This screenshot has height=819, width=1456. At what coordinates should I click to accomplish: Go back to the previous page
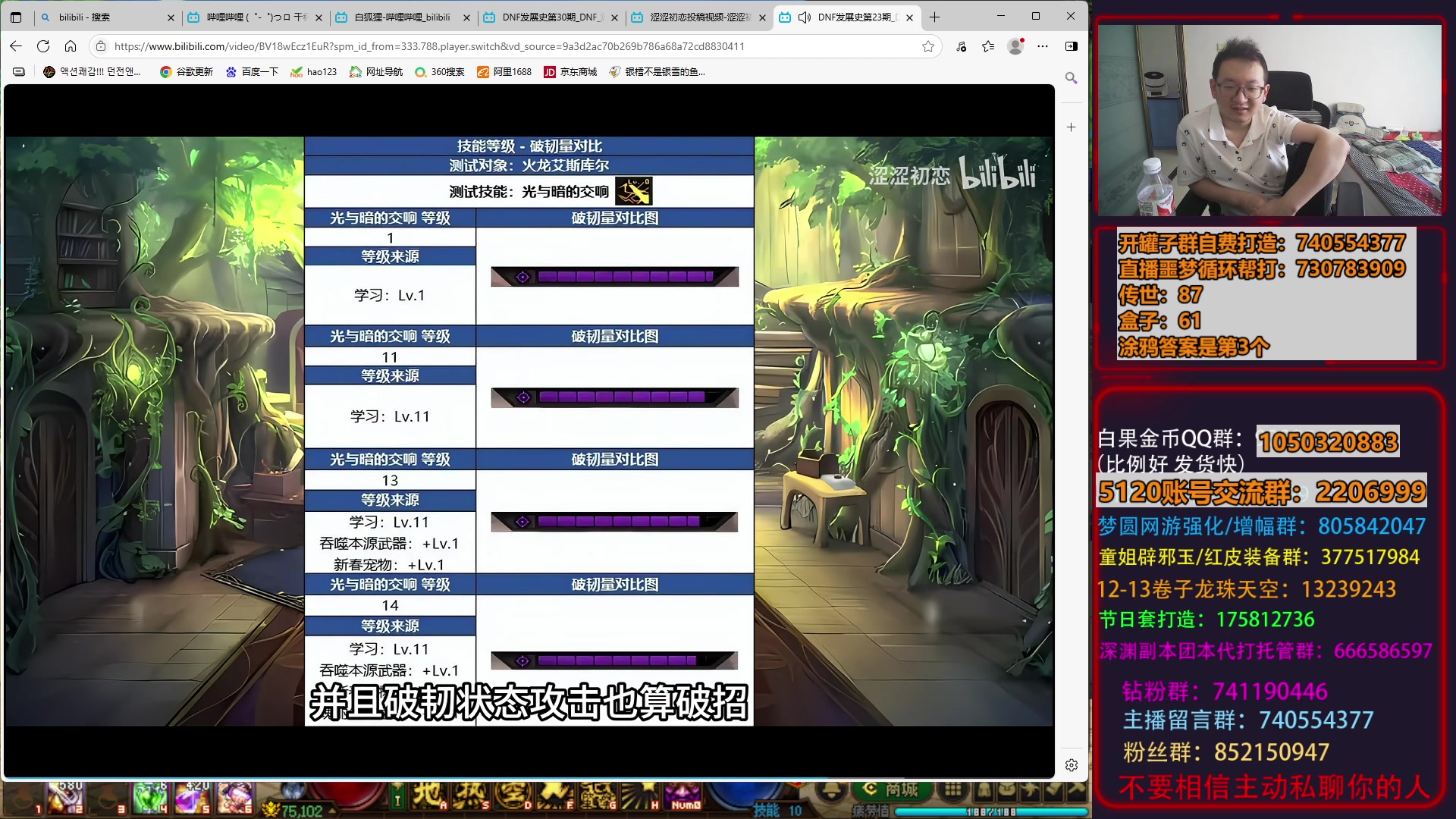[16, 46]
